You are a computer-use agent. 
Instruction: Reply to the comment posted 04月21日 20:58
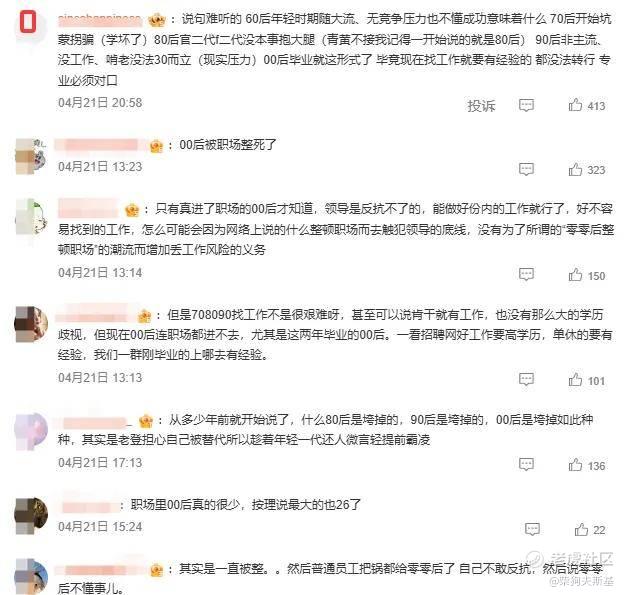pos(526,105)
